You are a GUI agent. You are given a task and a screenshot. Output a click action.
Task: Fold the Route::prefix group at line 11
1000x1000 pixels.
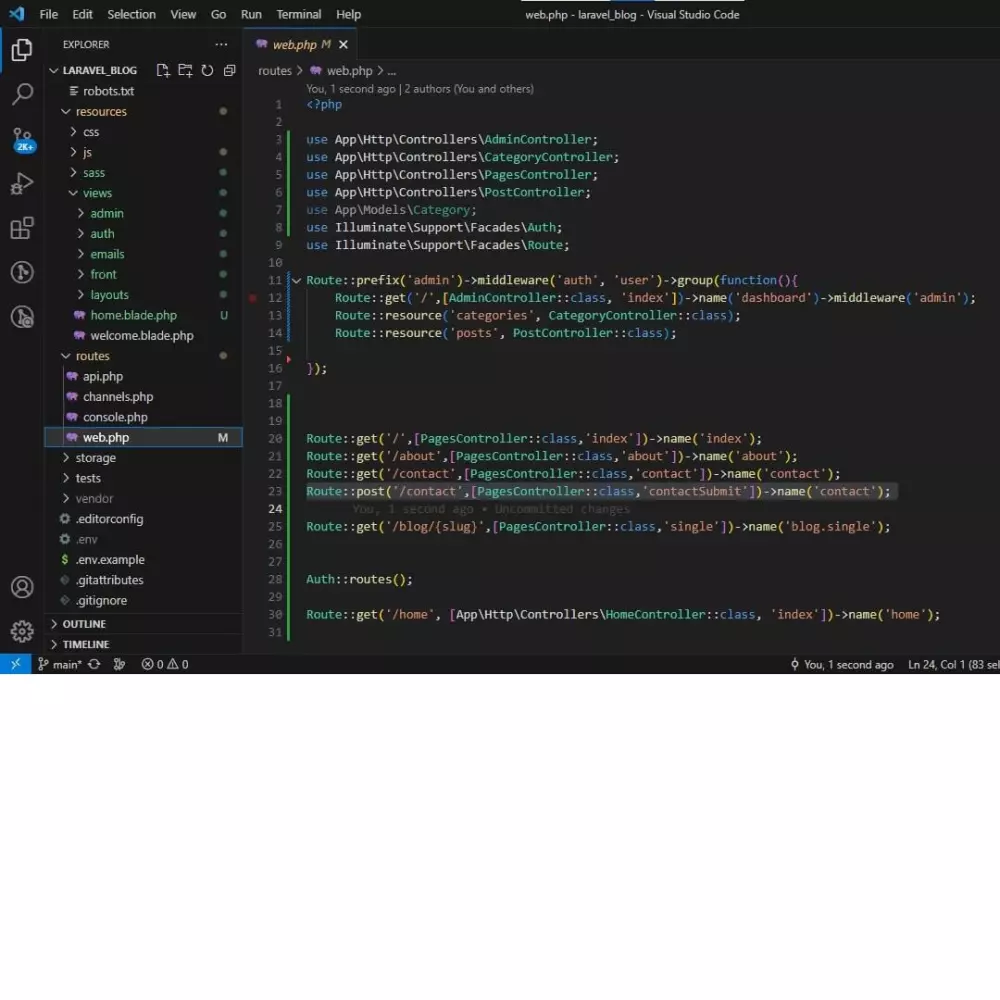point(297,280)
